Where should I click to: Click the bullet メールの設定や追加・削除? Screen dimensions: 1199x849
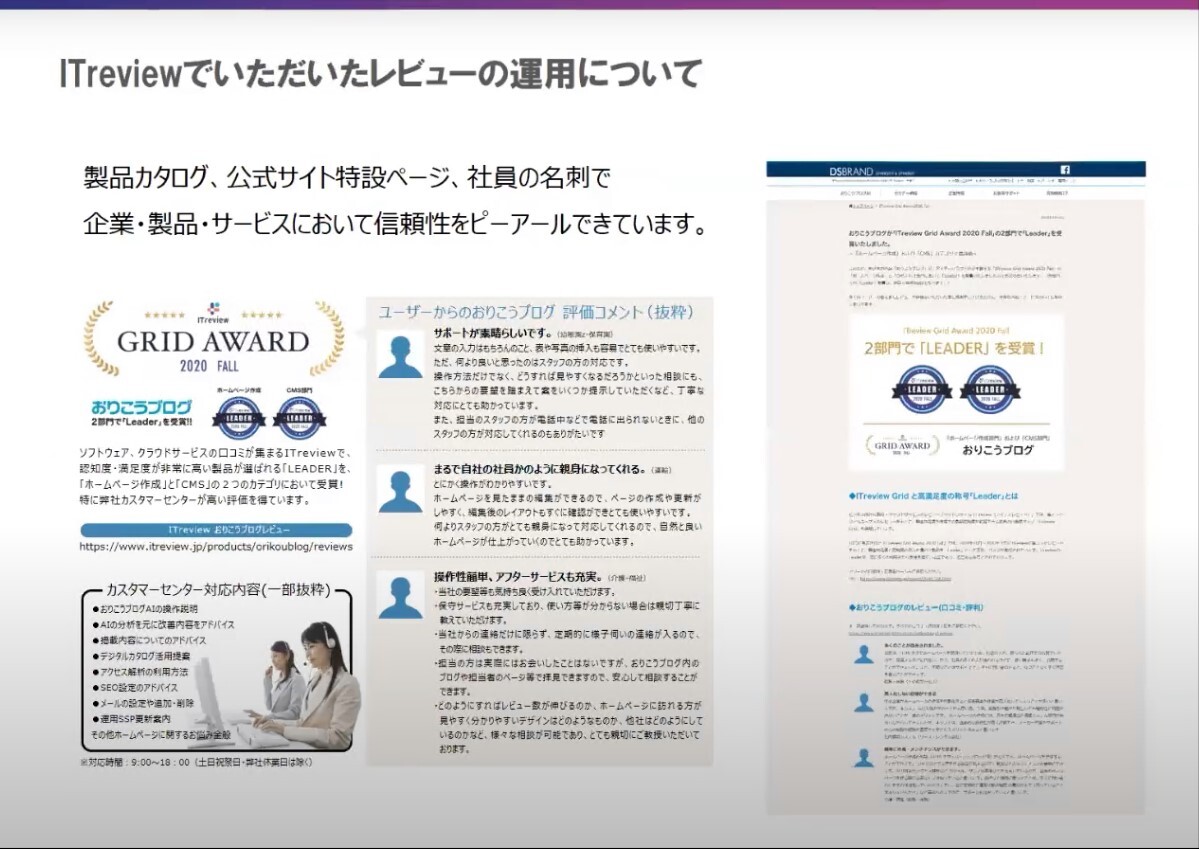[143, 703]
